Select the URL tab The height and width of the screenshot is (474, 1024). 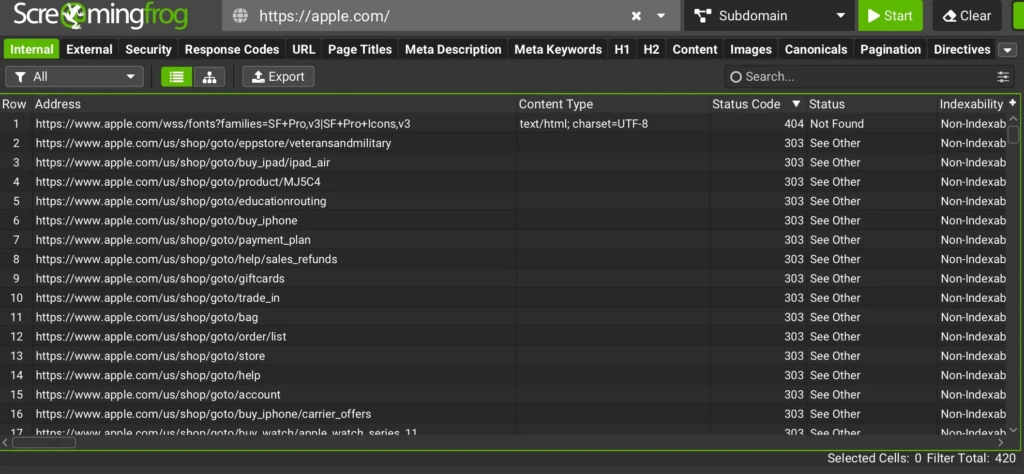(304, 49)
